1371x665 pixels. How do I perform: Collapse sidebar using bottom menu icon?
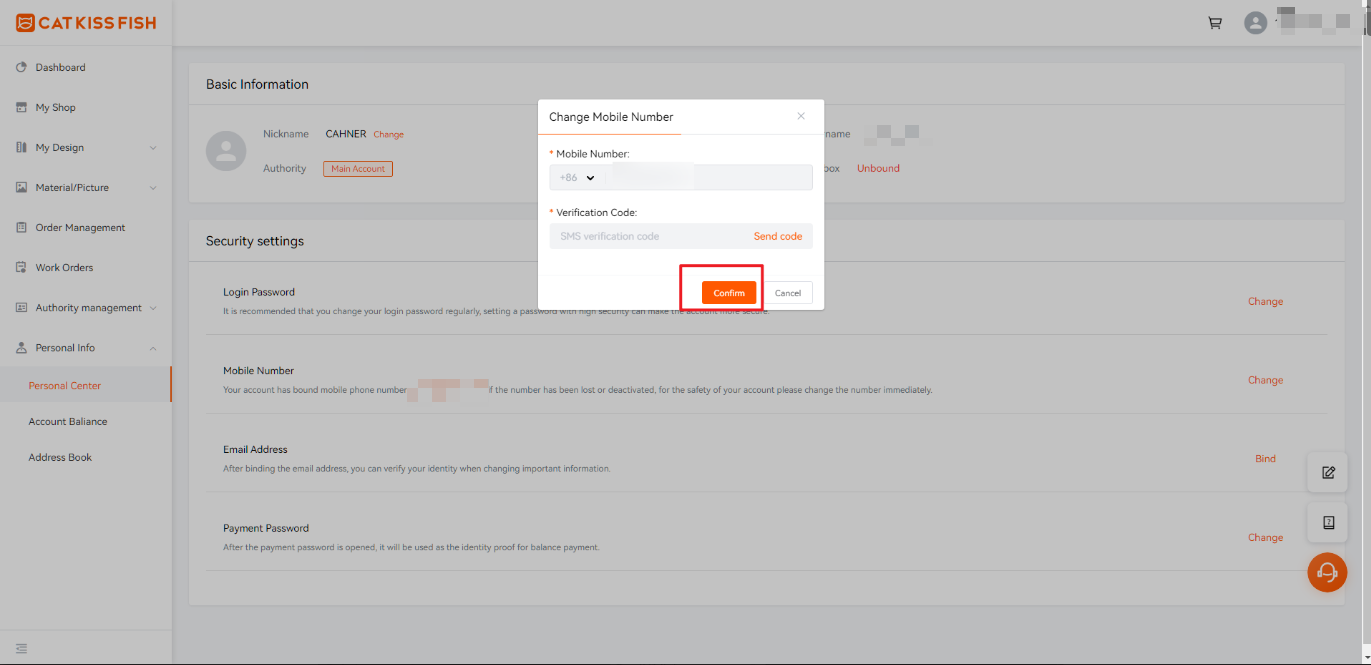click(21, 648)
